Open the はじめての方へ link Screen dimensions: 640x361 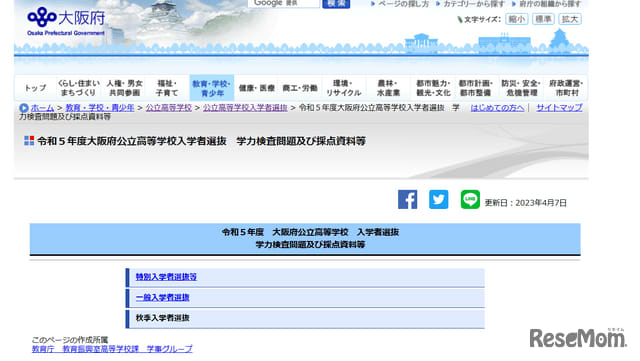click(497, 108)
